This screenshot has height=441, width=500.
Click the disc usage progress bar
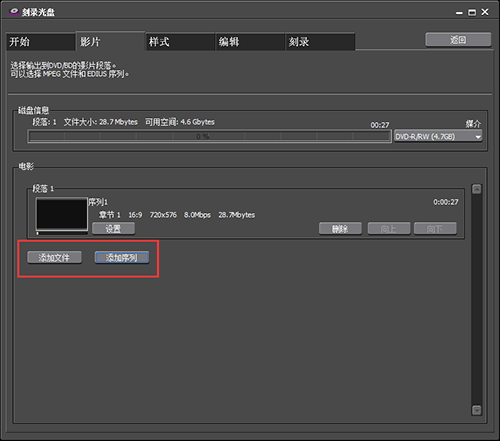coord(209,136)
